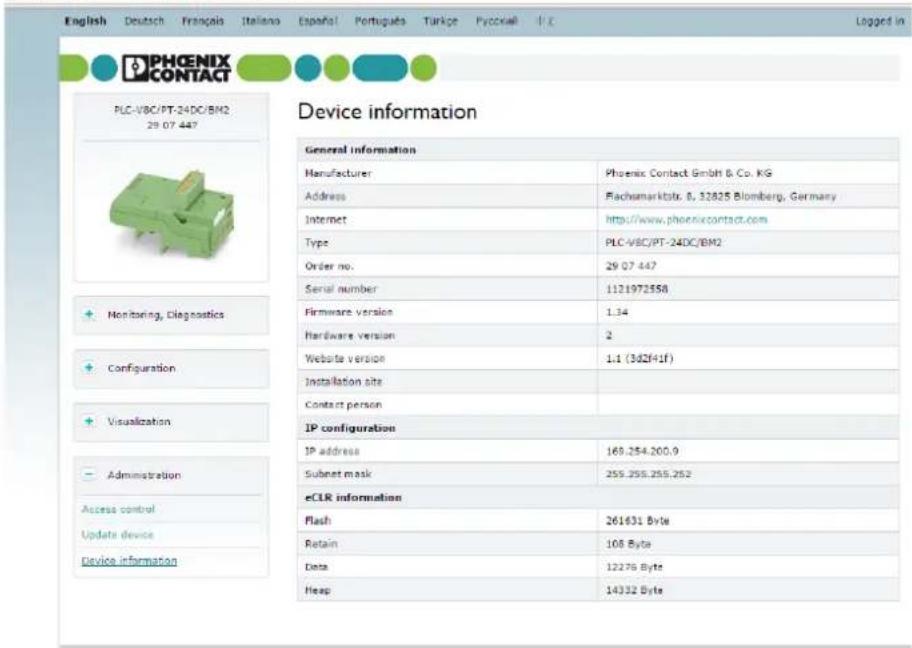
Task: Switch language to Türkçe
Action: tap(440, 21)
